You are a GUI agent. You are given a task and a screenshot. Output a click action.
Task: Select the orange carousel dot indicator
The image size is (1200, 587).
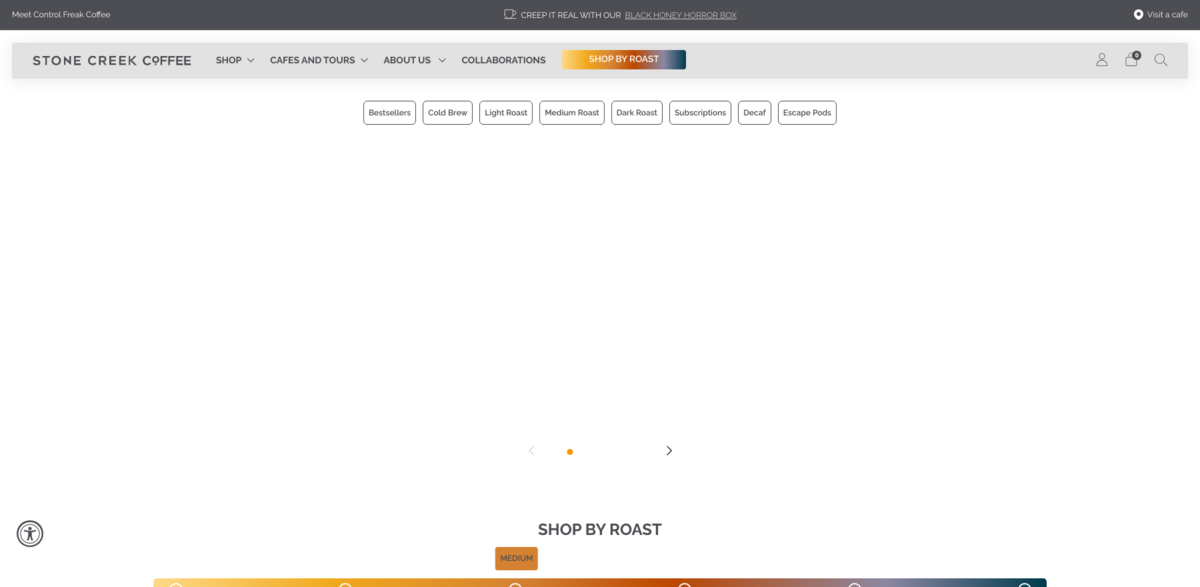click(x=570, y=452)
